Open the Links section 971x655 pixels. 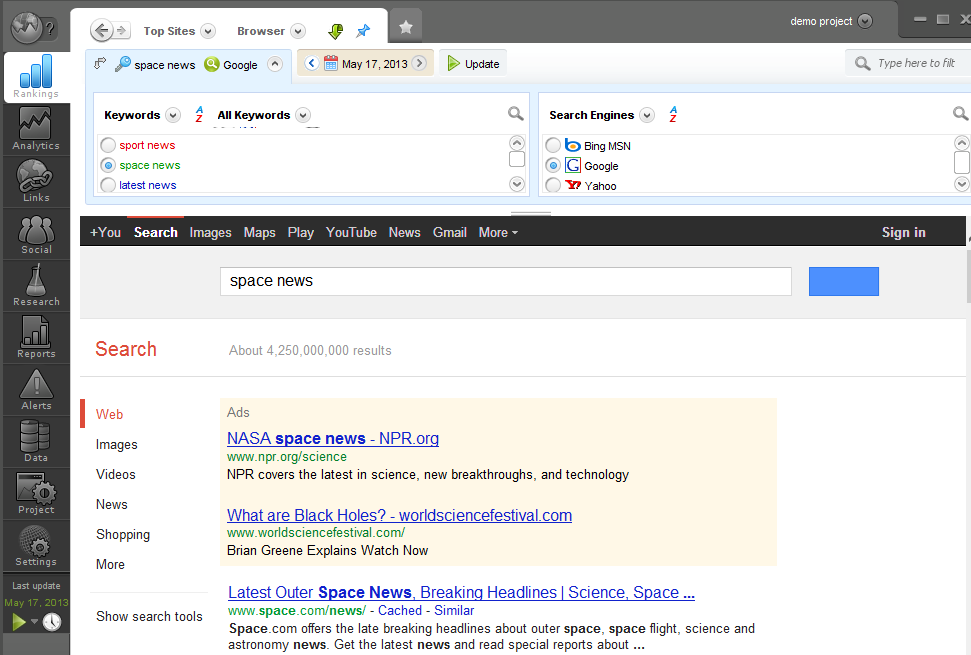[36, 181]
